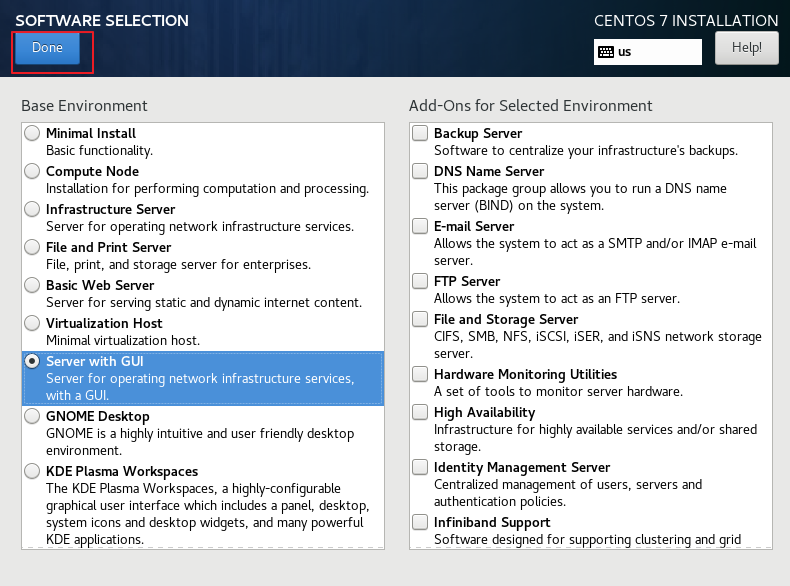This screenshot has width=790, height=586.
Task: Check Identity Management Server checkbox
Action: click(420, 467)
